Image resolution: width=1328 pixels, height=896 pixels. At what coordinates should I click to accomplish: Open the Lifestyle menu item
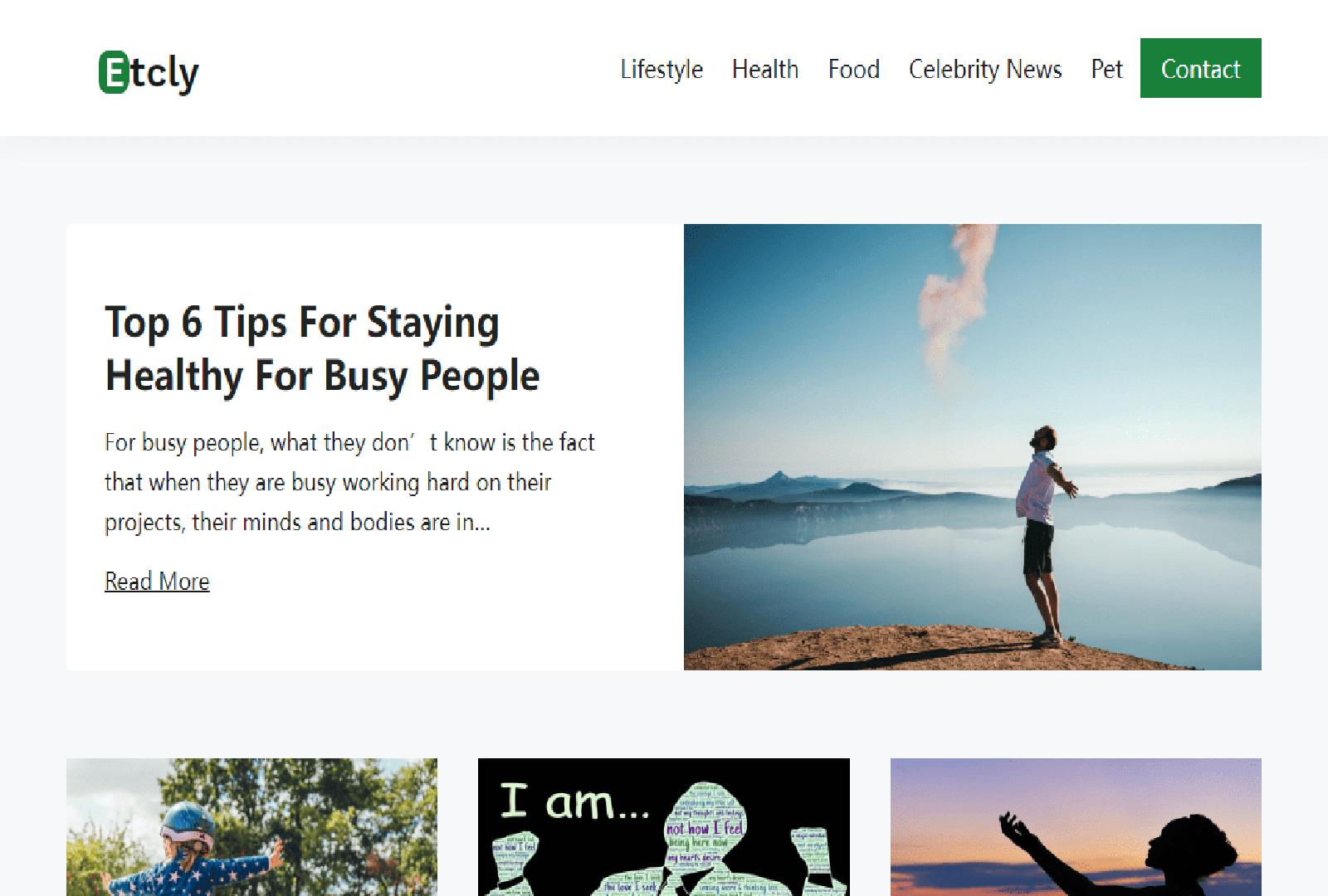662,69
